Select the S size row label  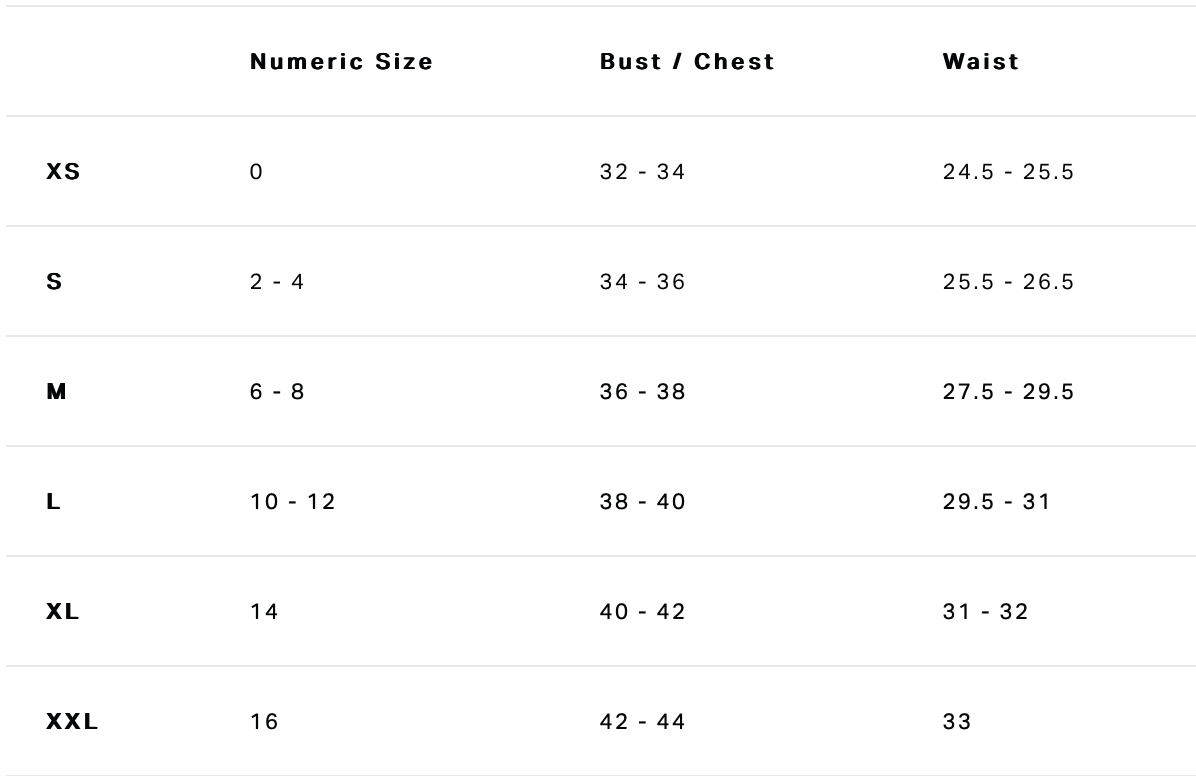(54, 282)
